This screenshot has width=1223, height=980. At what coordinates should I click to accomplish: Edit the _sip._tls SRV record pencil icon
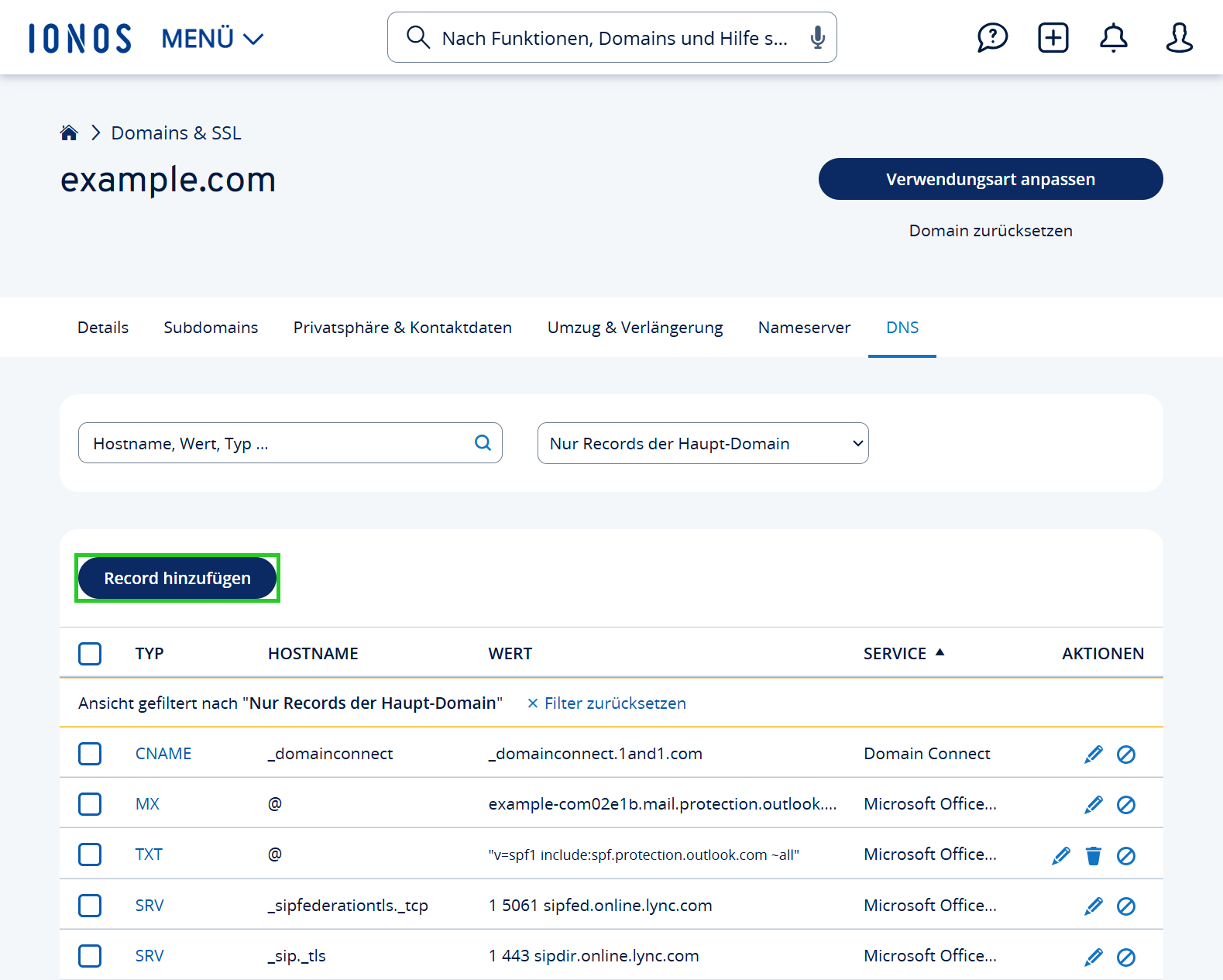tap(1093, 957)
